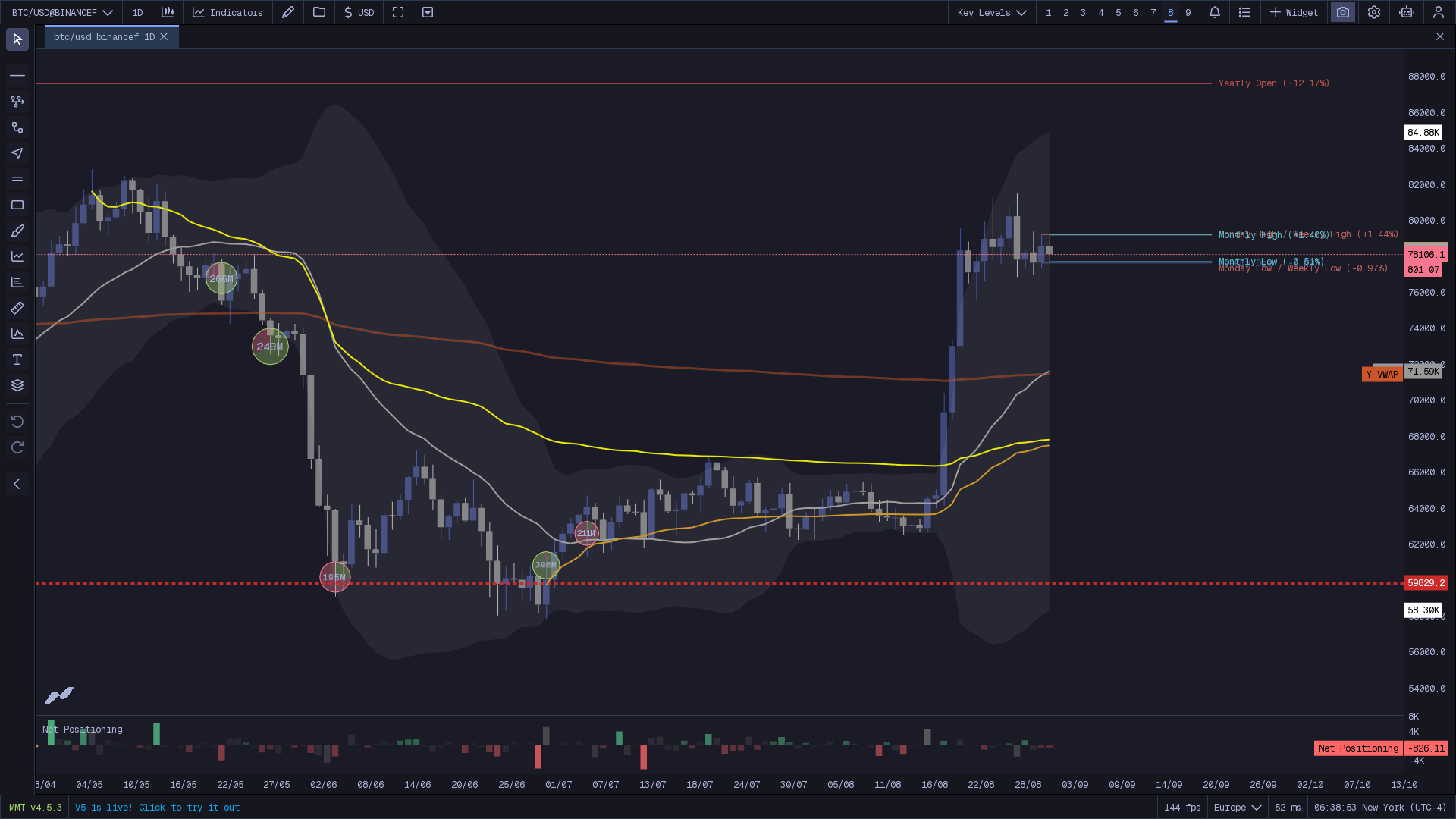Collapse the left drawing toolbar

click(x=17, y=484)
